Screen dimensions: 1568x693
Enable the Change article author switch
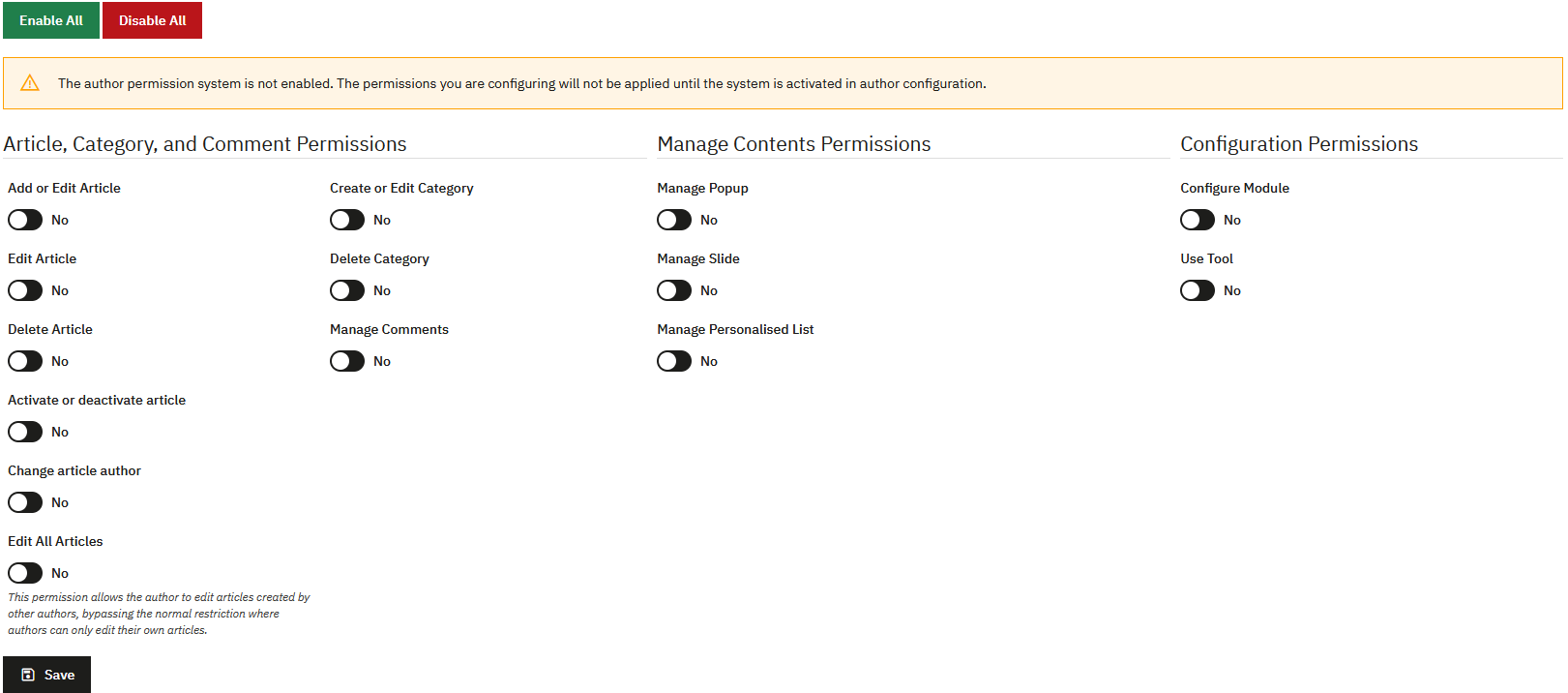point(25,502)
